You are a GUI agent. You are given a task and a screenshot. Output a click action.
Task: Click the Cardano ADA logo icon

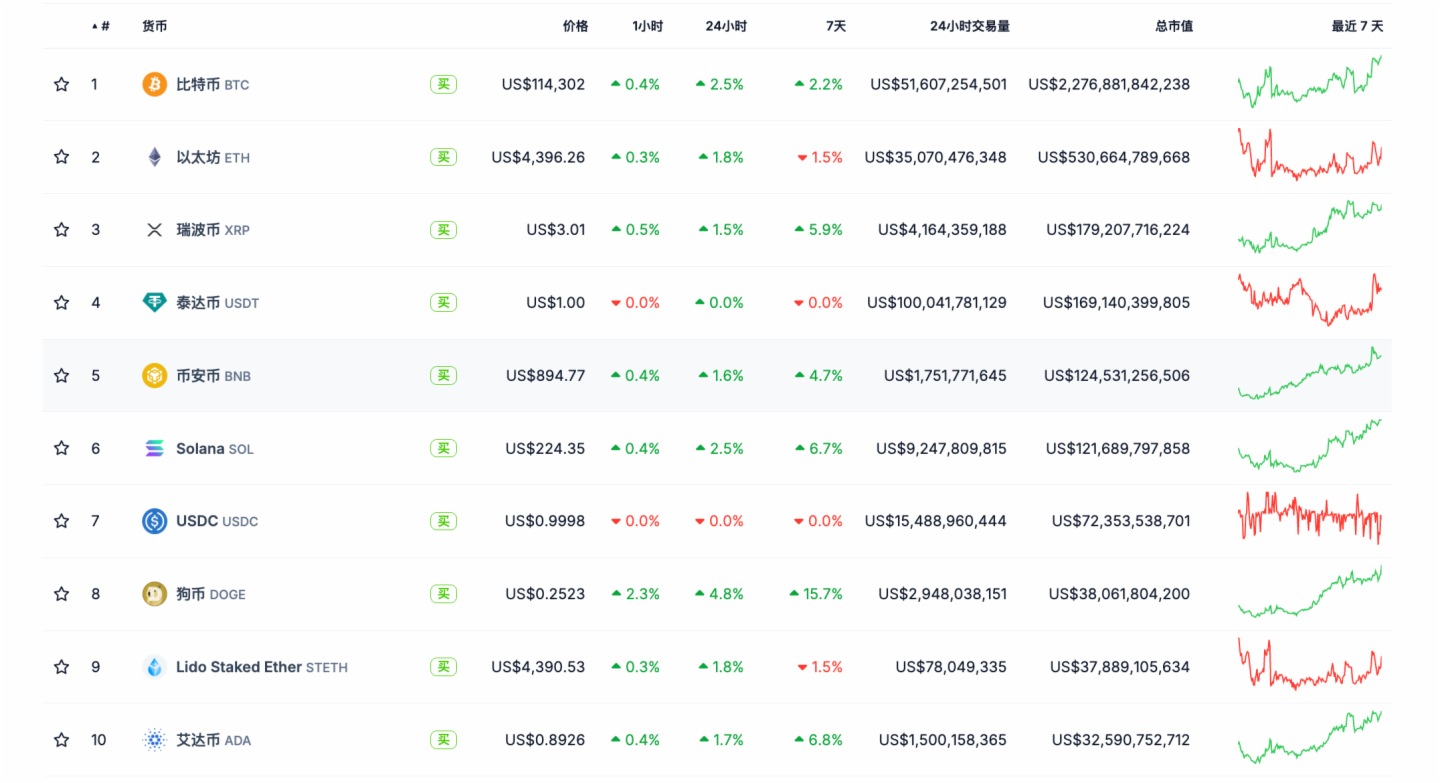click(x=154, y=740)
